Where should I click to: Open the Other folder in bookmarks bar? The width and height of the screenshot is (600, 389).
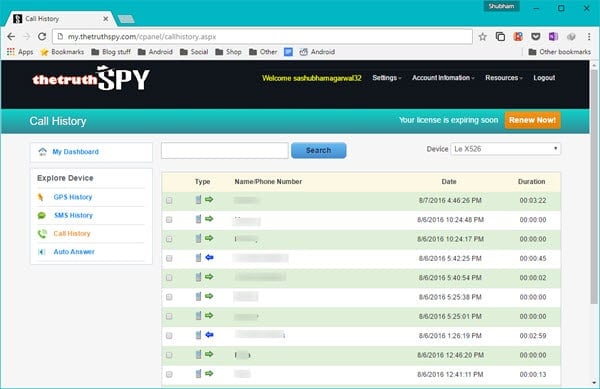click(263, 52)
